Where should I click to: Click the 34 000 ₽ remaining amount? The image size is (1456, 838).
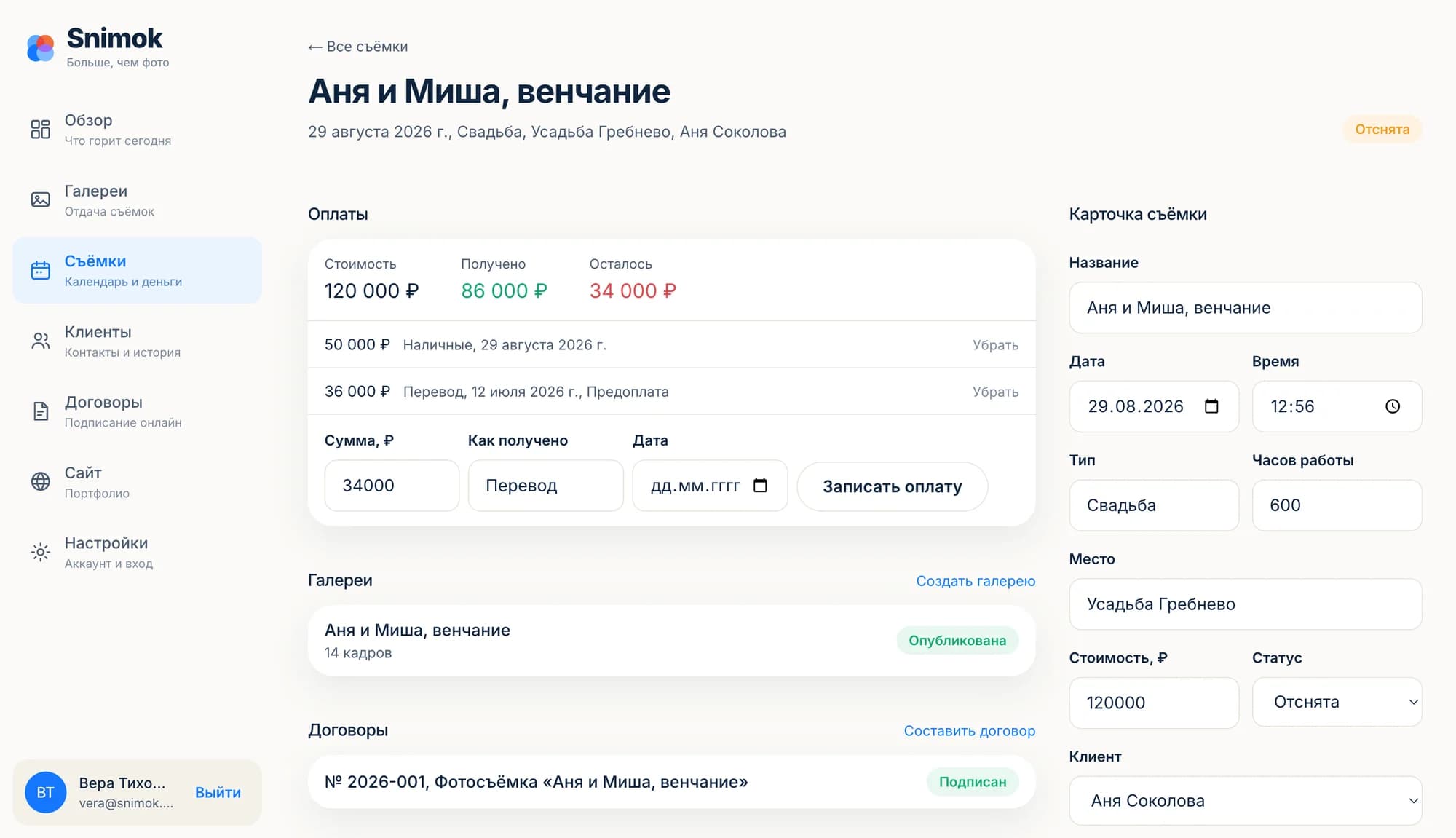pos(633,291)
